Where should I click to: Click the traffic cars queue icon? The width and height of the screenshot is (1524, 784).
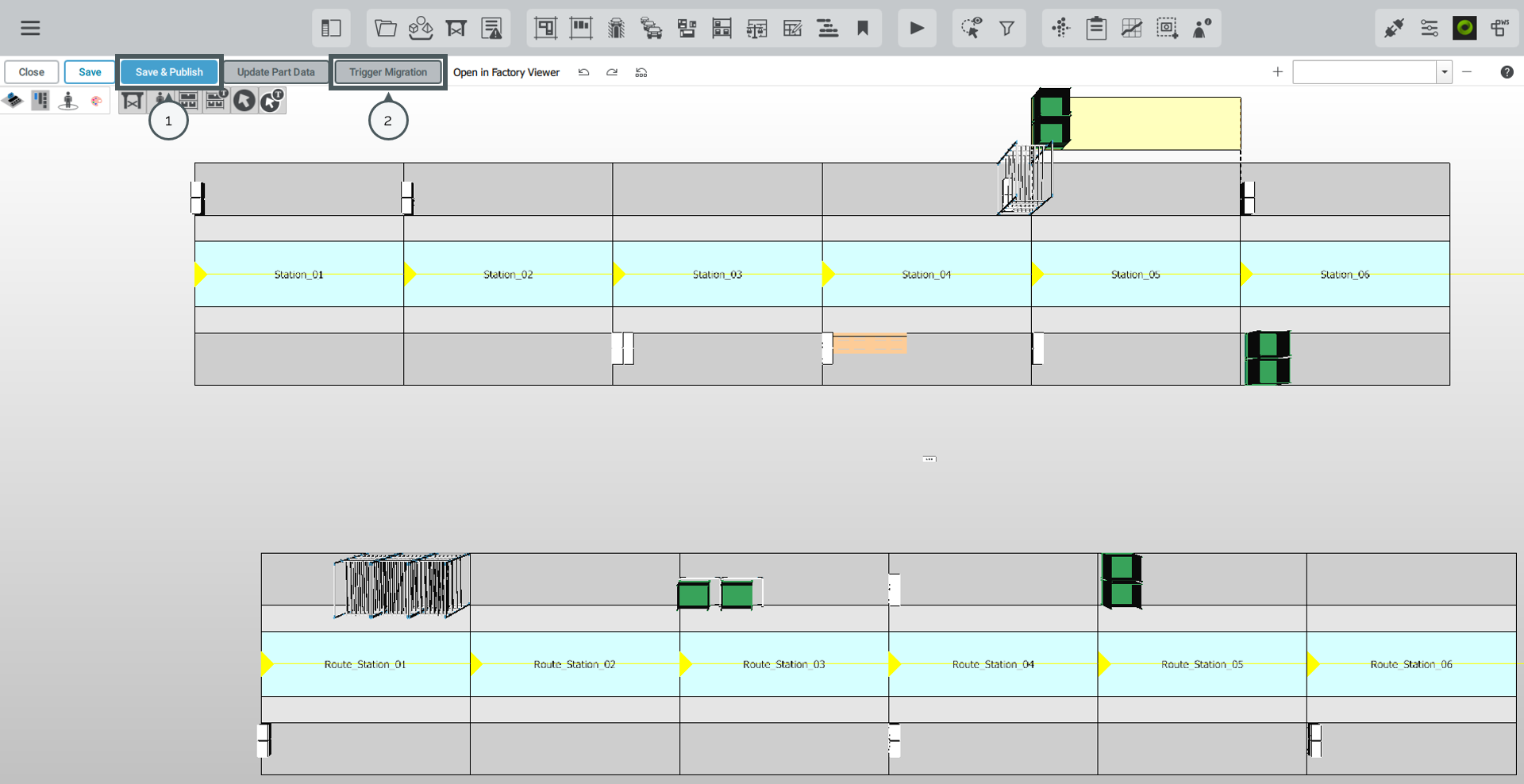tap(651, 29)
